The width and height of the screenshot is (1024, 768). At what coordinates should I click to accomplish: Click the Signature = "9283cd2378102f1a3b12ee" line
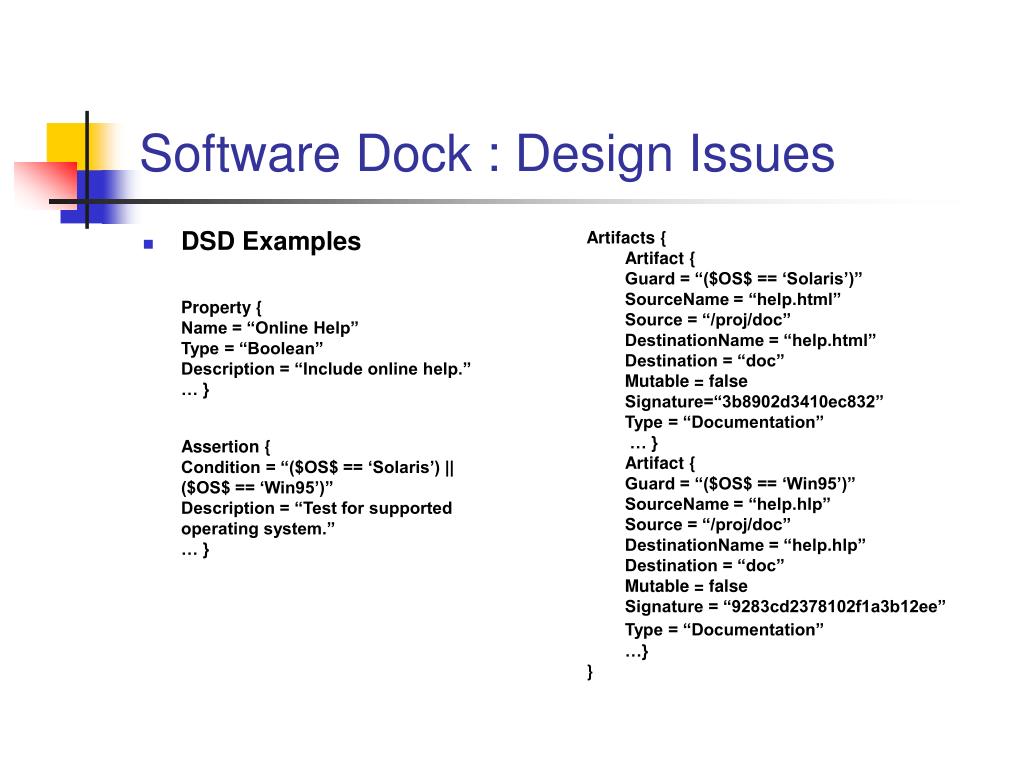785,607
